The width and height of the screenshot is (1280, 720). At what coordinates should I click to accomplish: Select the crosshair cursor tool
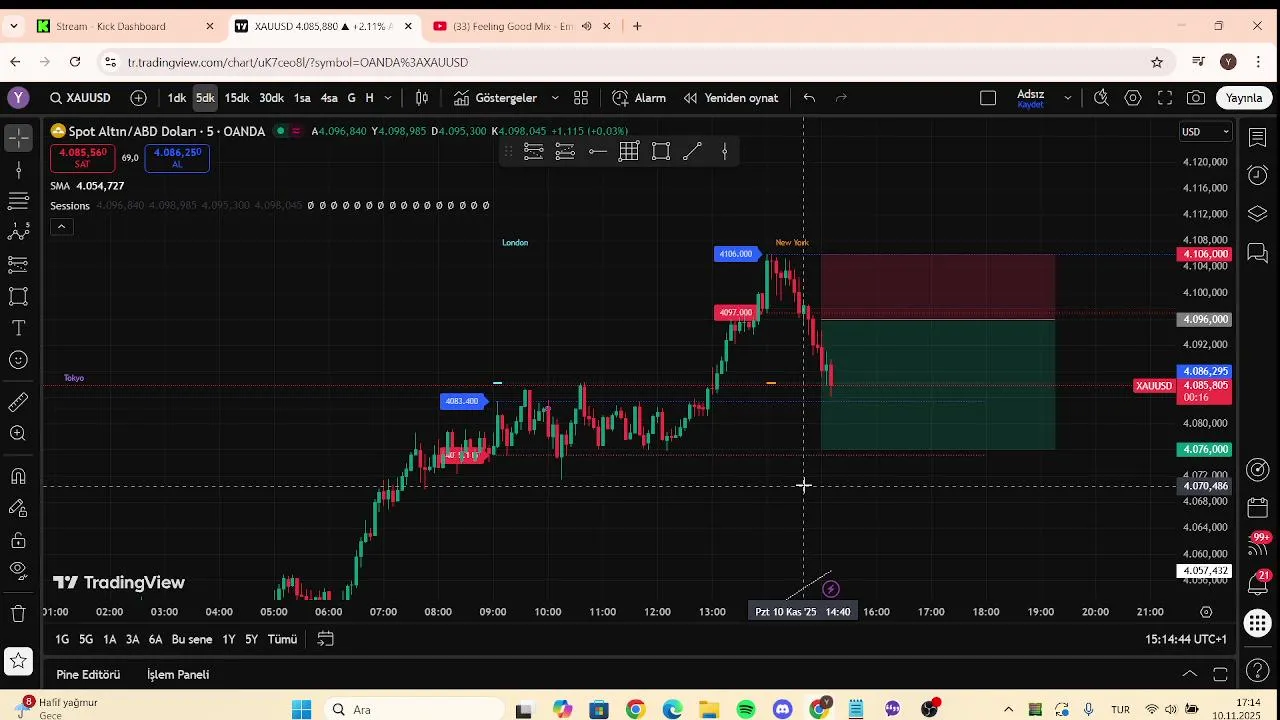18,139
